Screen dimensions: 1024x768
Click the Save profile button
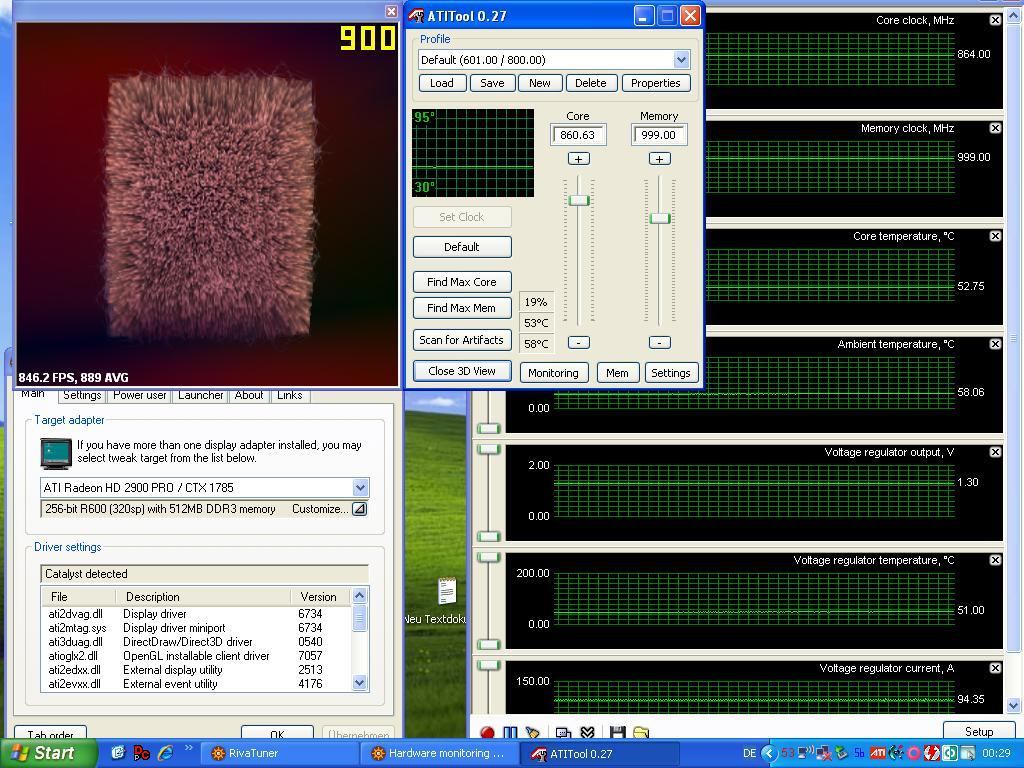492,83
